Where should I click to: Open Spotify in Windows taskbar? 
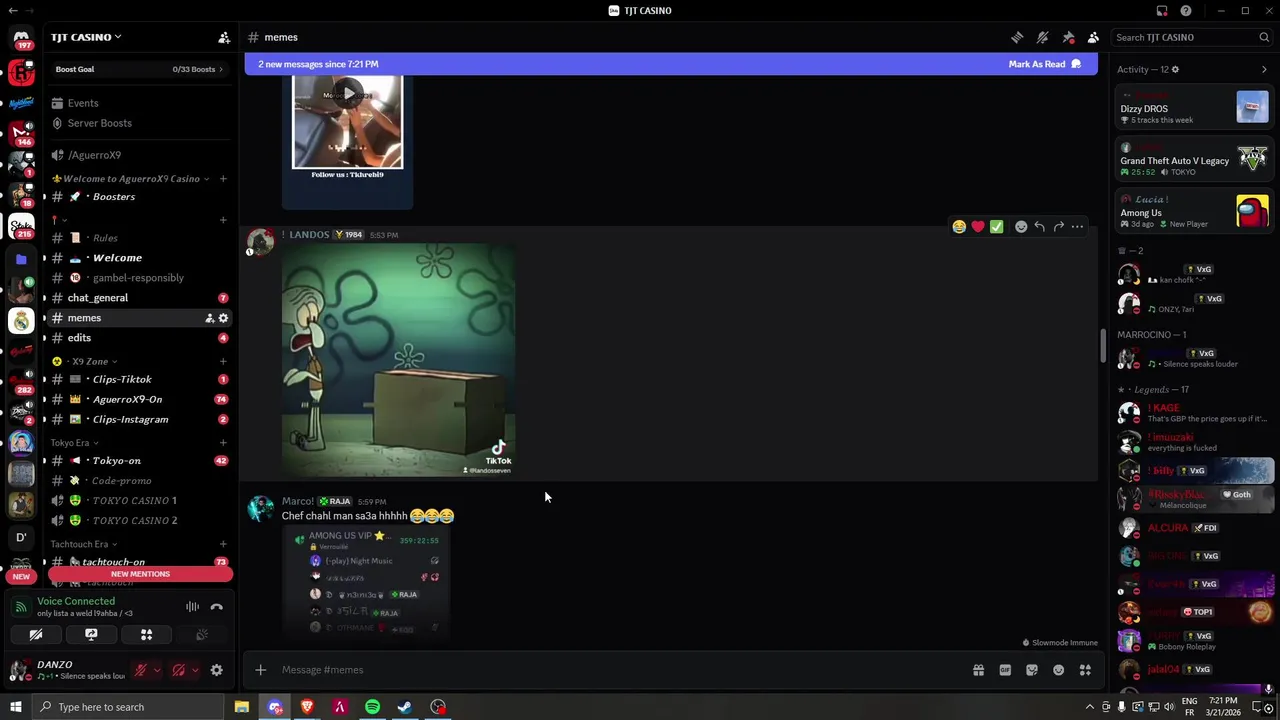372,707
